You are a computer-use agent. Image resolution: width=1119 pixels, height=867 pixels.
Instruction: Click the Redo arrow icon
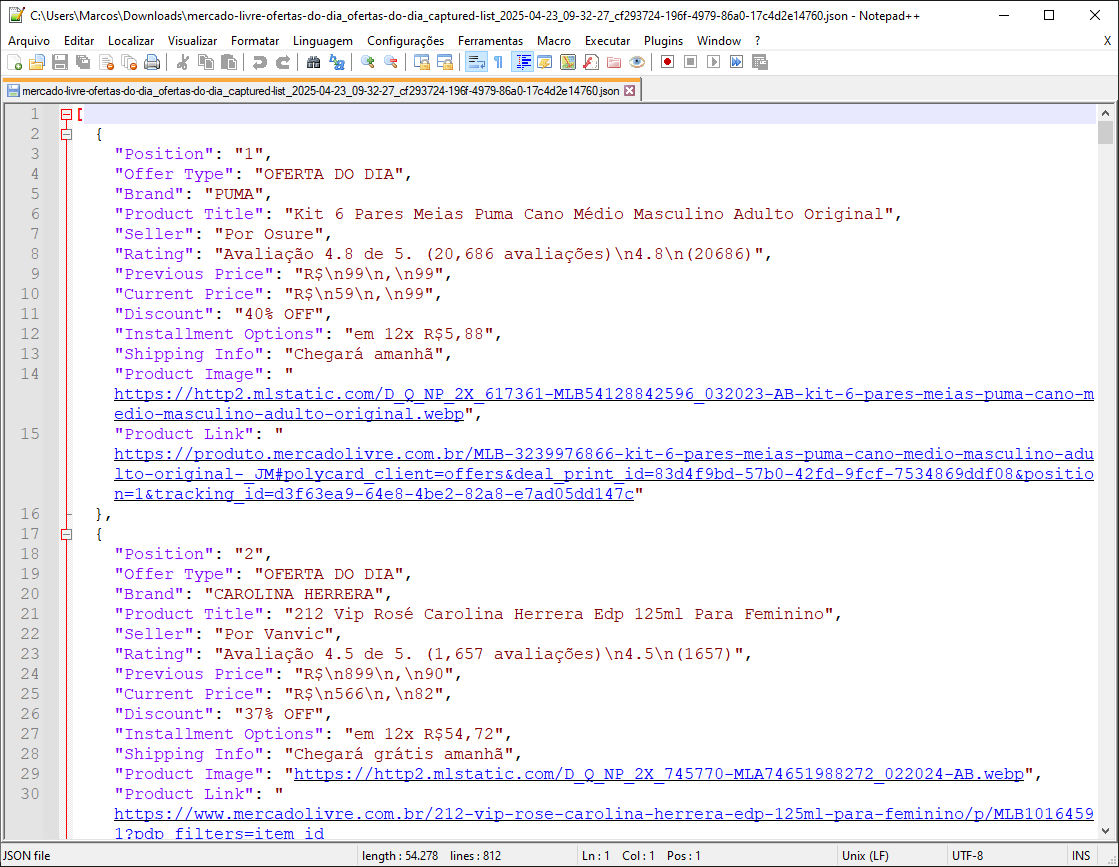[283, 63]
